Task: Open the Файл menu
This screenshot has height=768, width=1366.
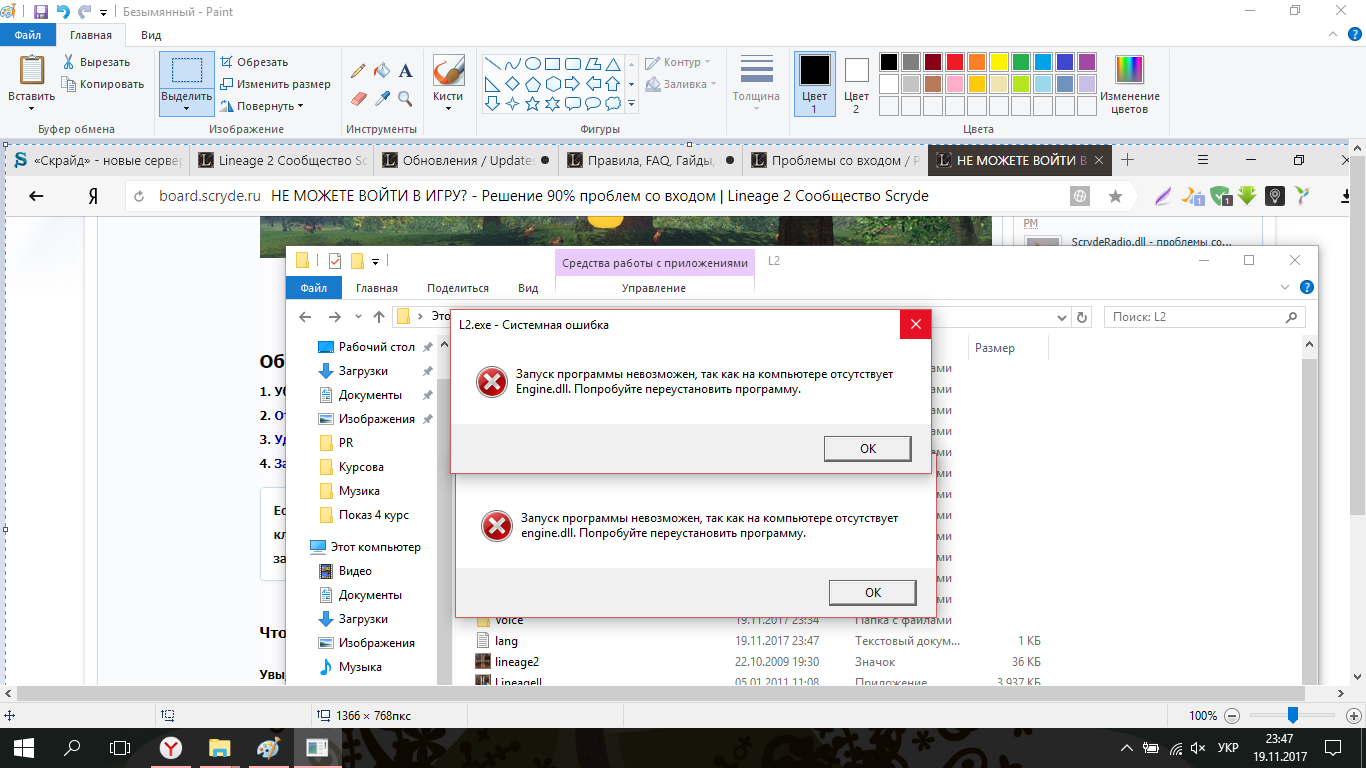Action: pos(27,35)
